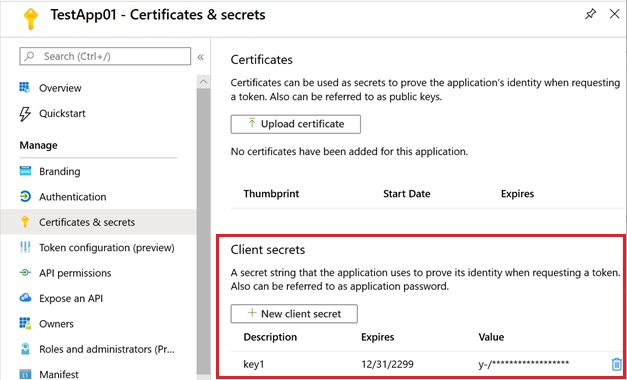
Task: Close the TestApp01 blade
Action: point(614,14)
